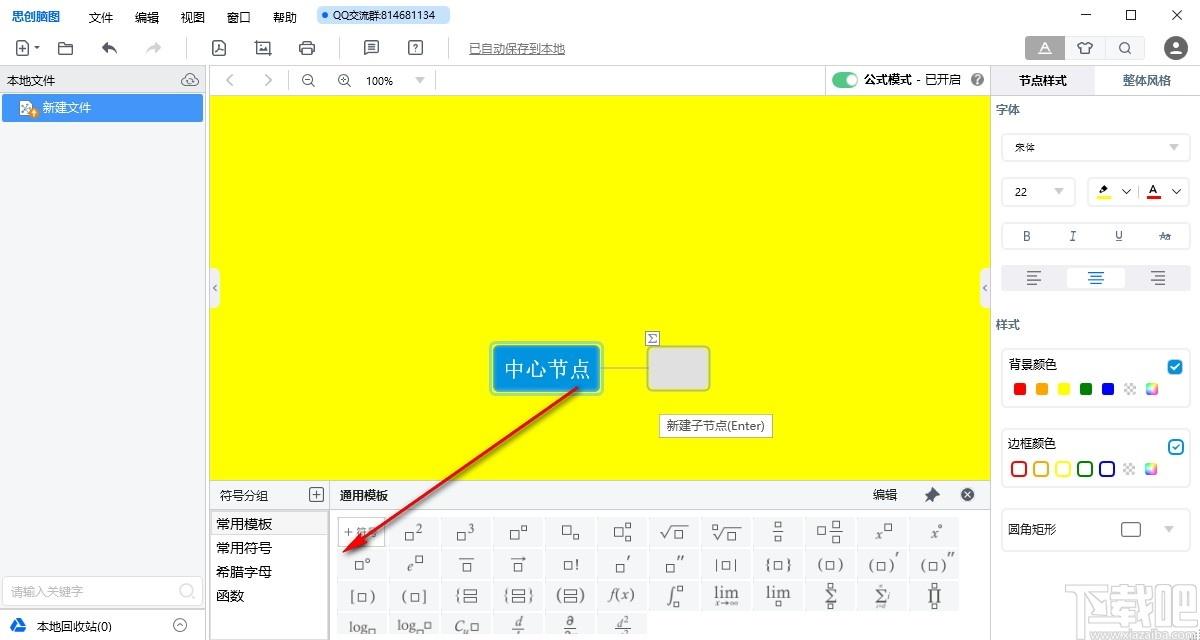
Task: Print the mind map
Action: [307, 48]
